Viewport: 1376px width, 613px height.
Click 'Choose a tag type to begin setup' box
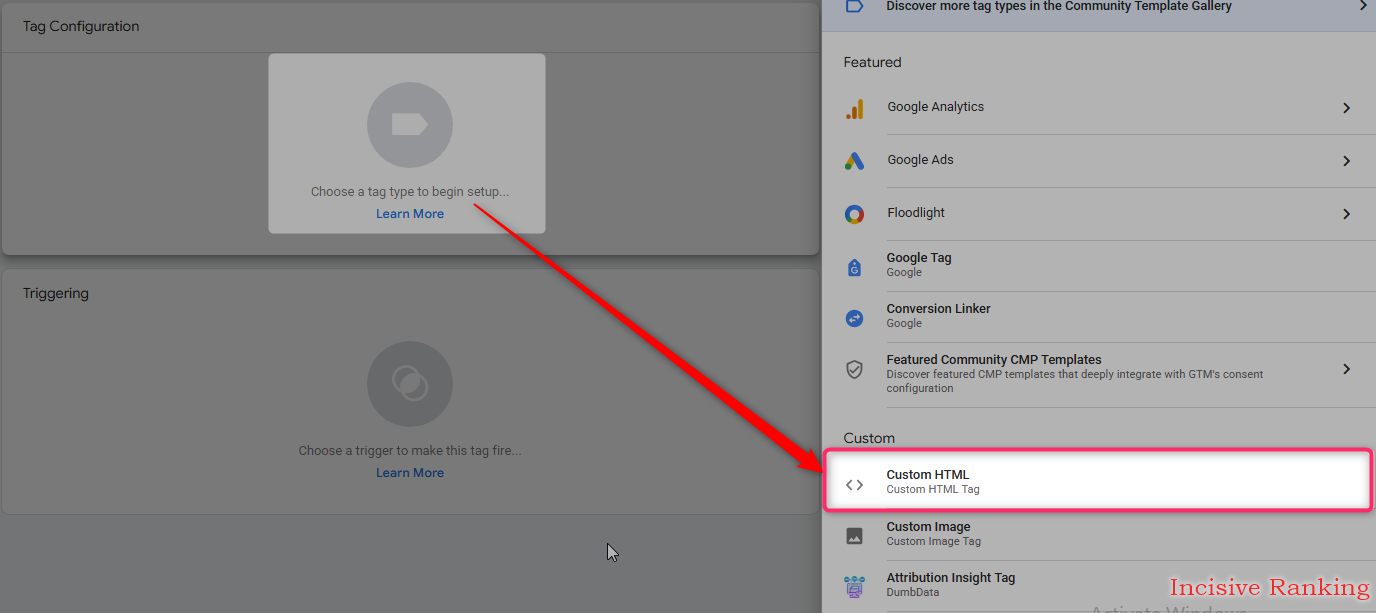(x=407, y=144)
